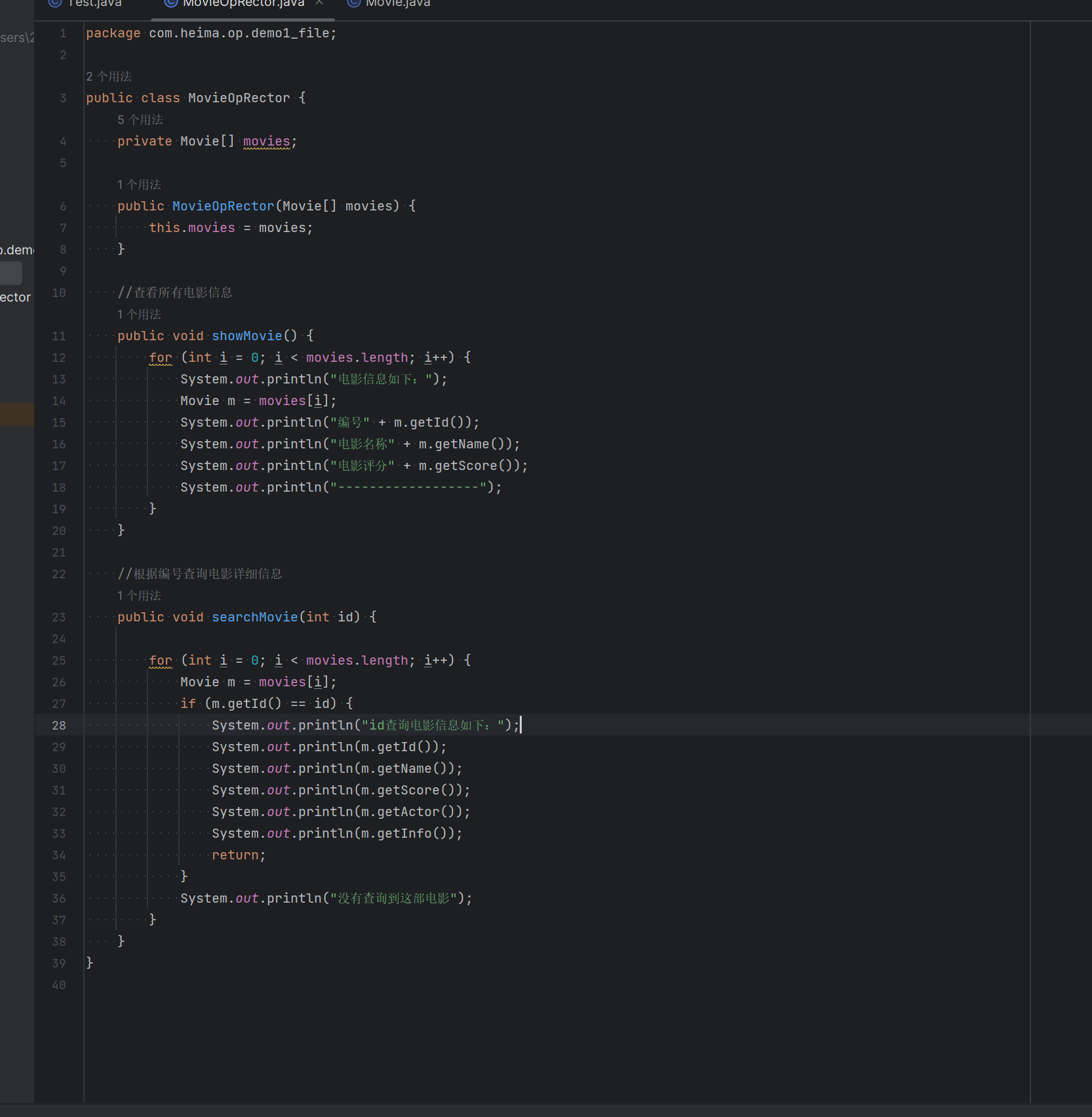Click the "for" keyword on line 12
Screen dimensions: 1092x1117
tap(161, 357)
